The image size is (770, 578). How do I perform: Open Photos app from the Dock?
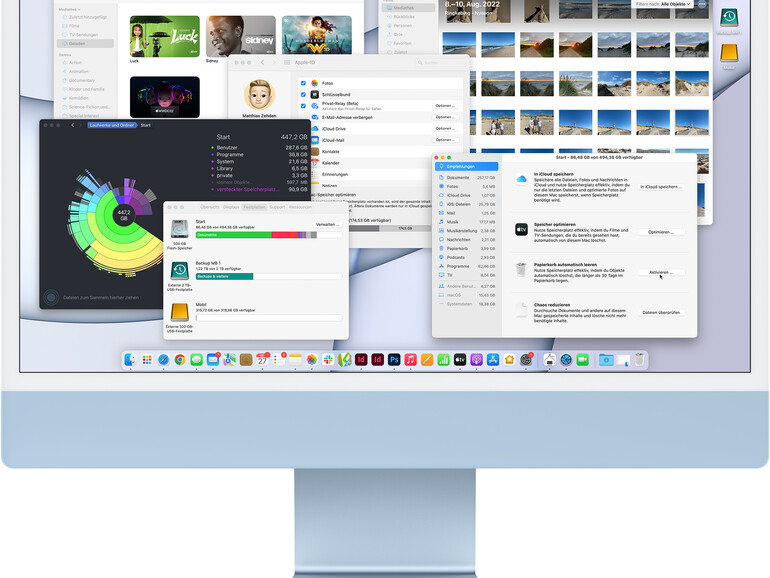click(312, 360)
